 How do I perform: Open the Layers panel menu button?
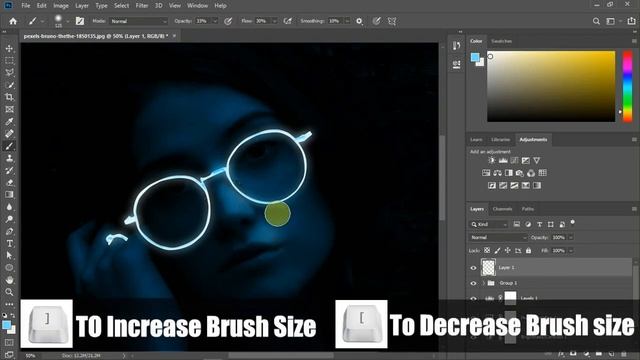(x=634, y=209)
